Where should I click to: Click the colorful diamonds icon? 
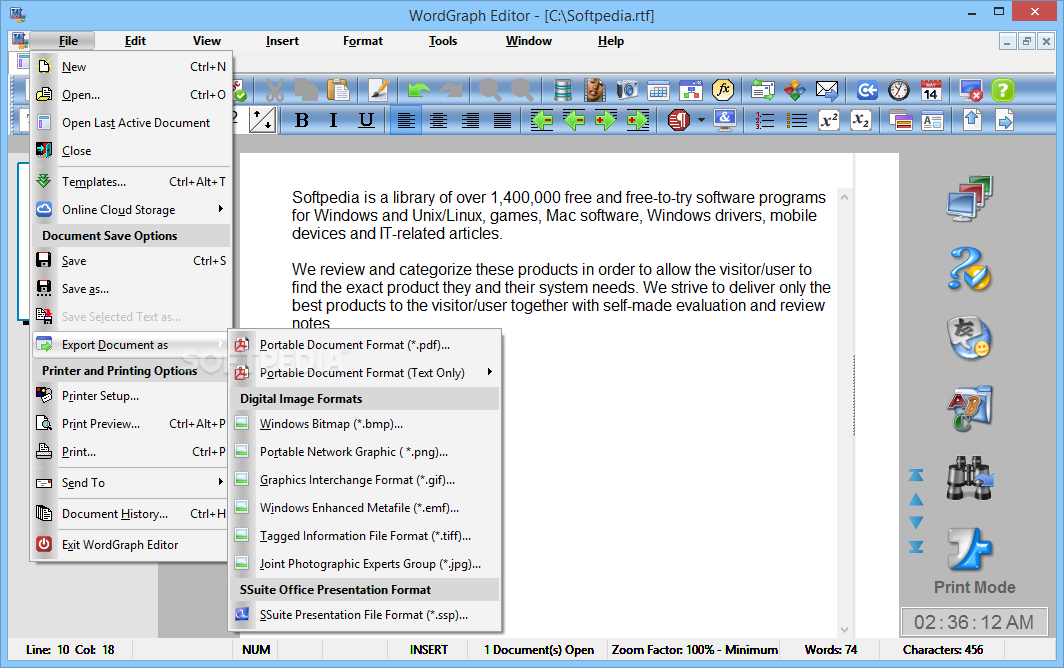(x=795, y=90)
